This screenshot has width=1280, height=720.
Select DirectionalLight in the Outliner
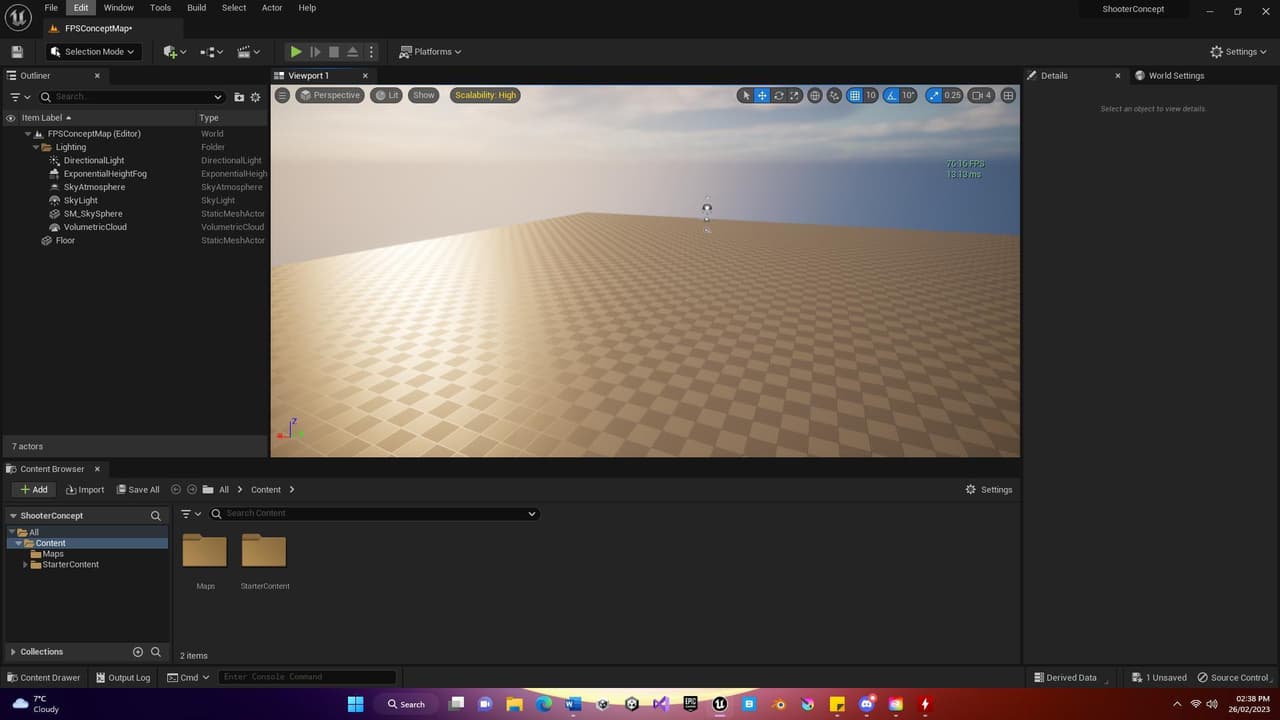(x=94, y=160)
